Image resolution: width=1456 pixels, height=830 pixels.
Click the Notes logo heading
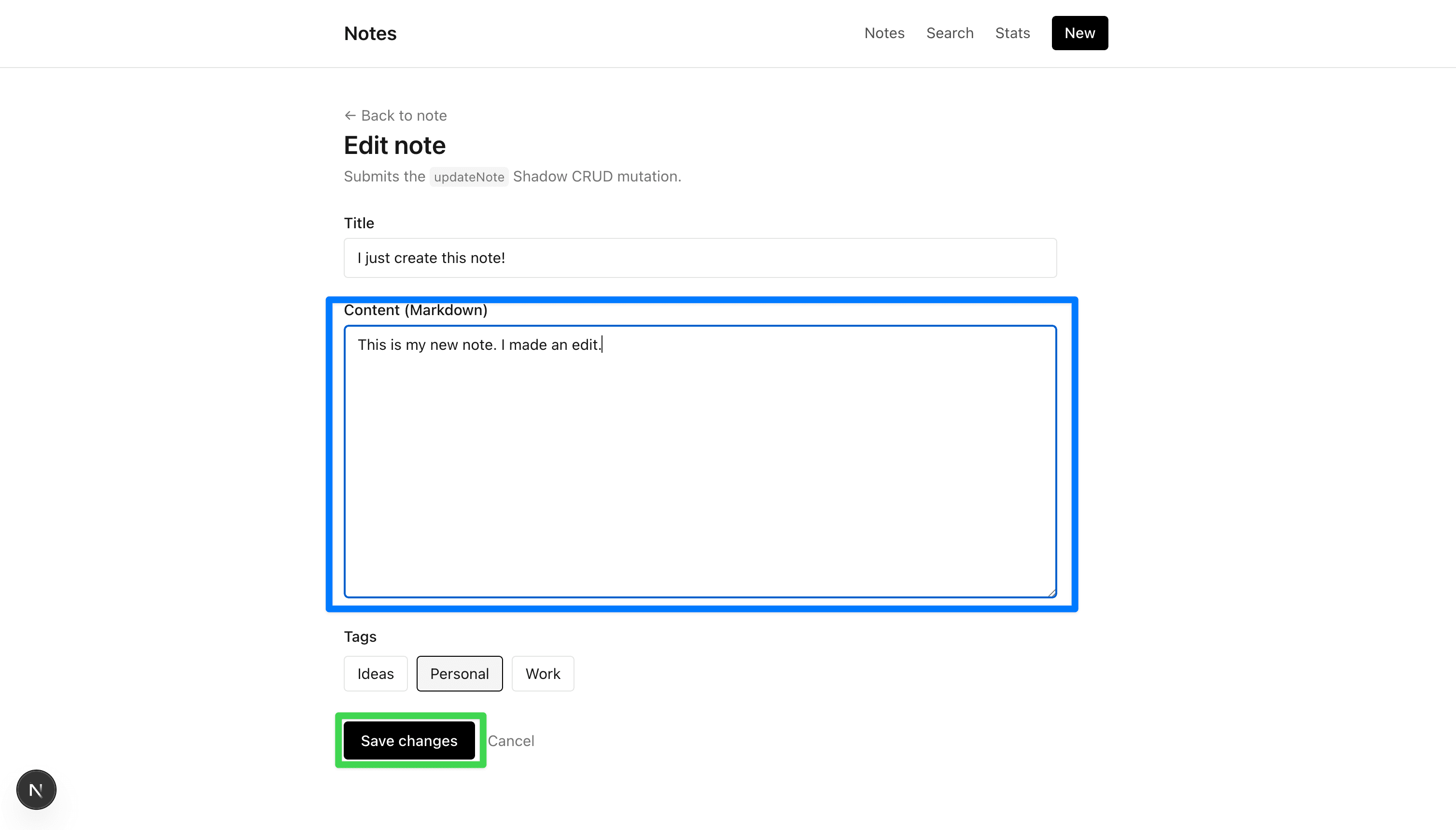pos(370,34)
